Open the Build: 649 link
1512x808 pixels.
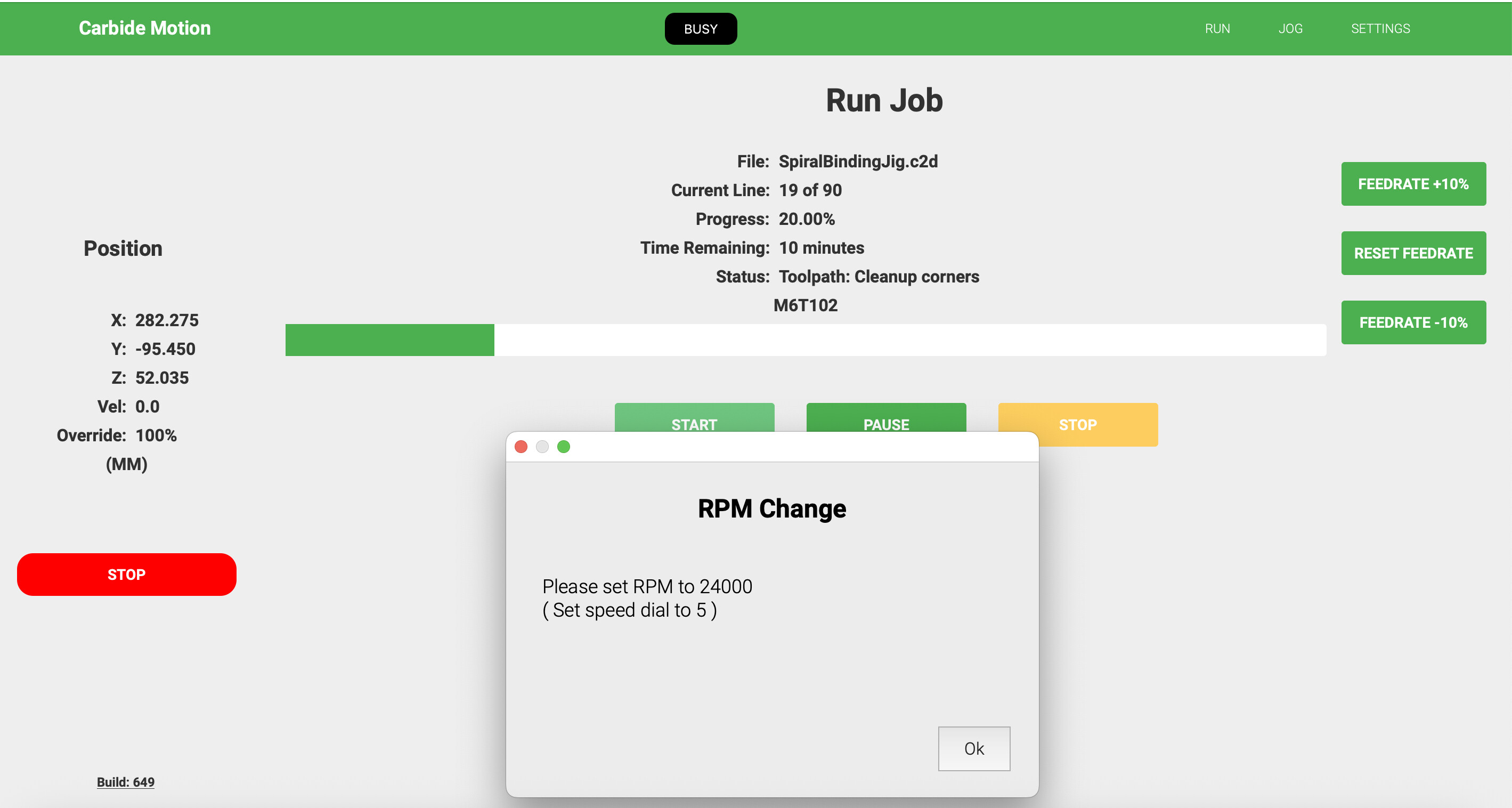126,782
